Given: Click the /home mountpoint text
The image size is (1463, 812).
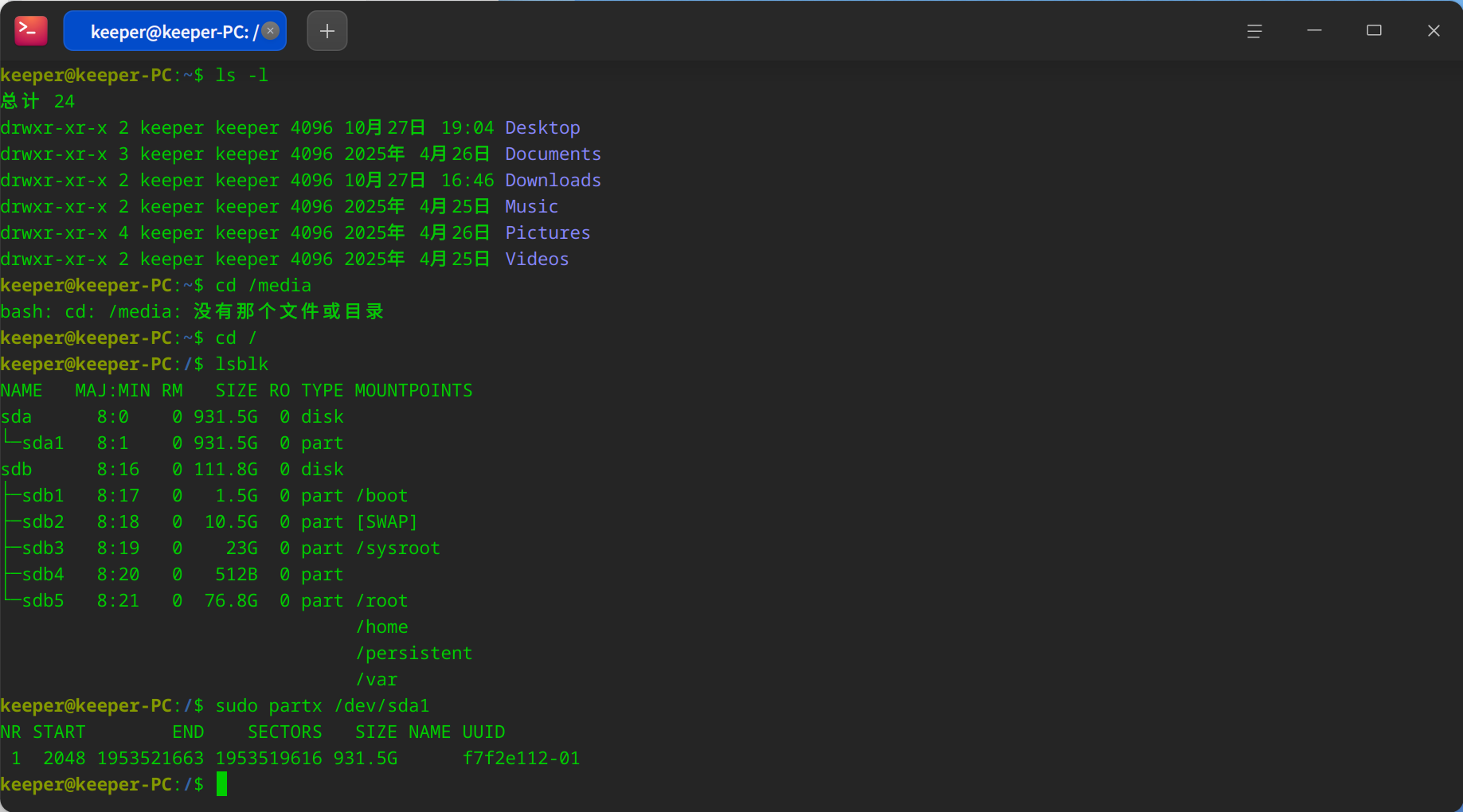Looking at the screenshot, I should 381,627.
